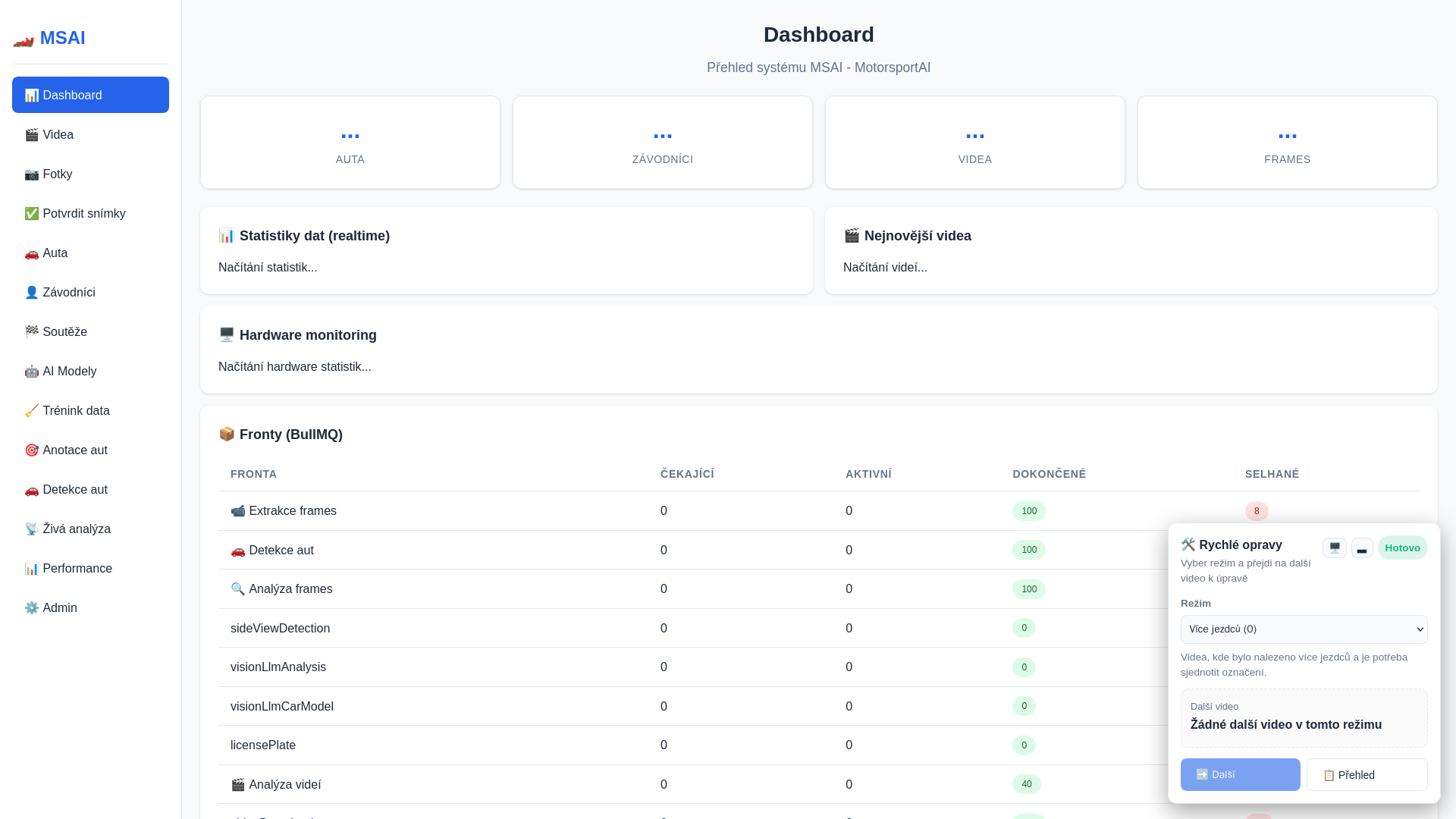
Task: Open the Závodníci page
Action: tap(90, 292)
